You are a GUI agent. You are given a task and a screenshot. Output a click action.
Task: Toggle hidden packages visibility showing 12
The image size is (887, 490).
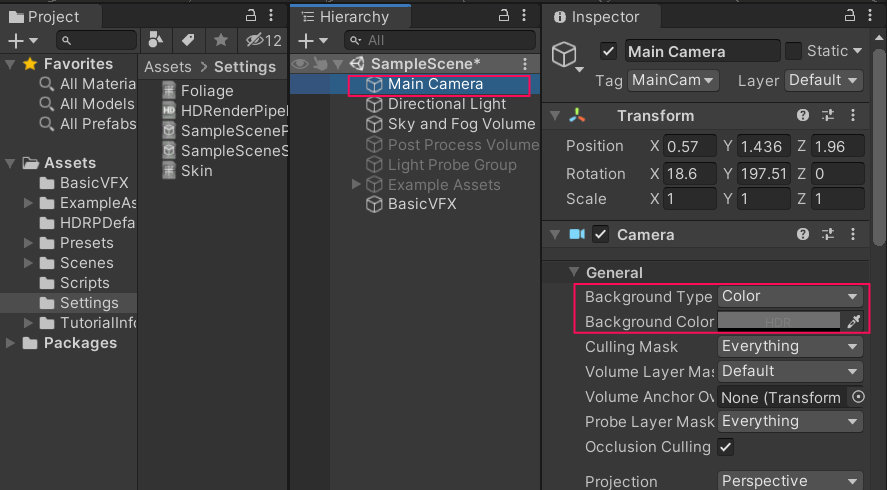click(264, 40)
